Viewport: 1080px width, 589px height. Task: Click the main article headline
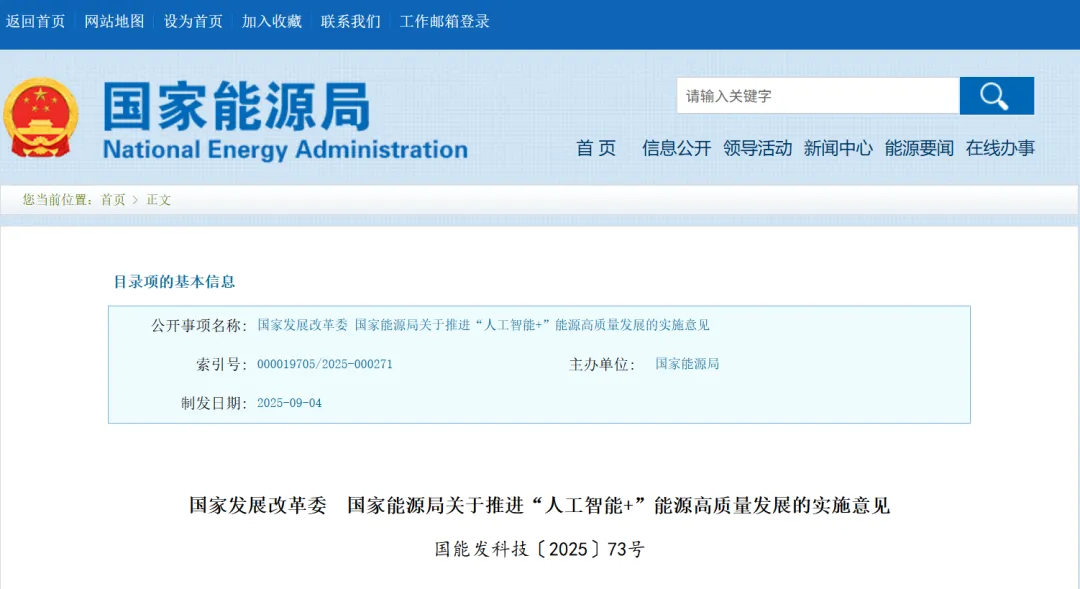pyautogui.click(x=539, y=506)
